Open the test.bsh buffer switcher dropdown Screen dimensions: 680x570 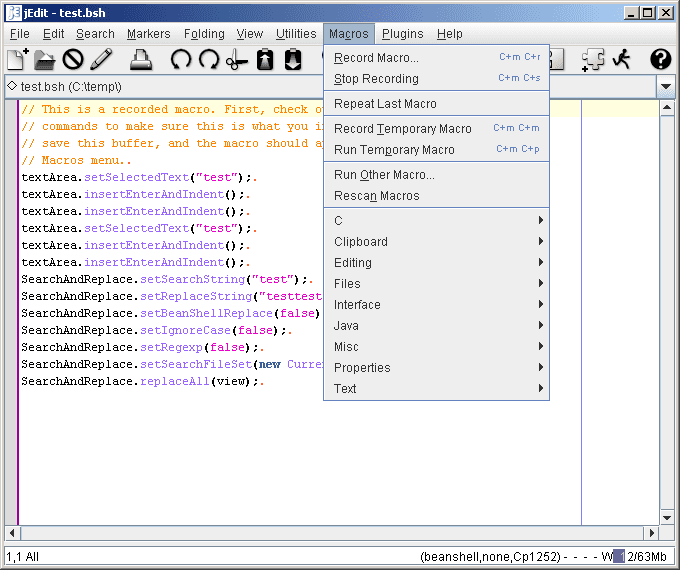[x=666, y=86]
